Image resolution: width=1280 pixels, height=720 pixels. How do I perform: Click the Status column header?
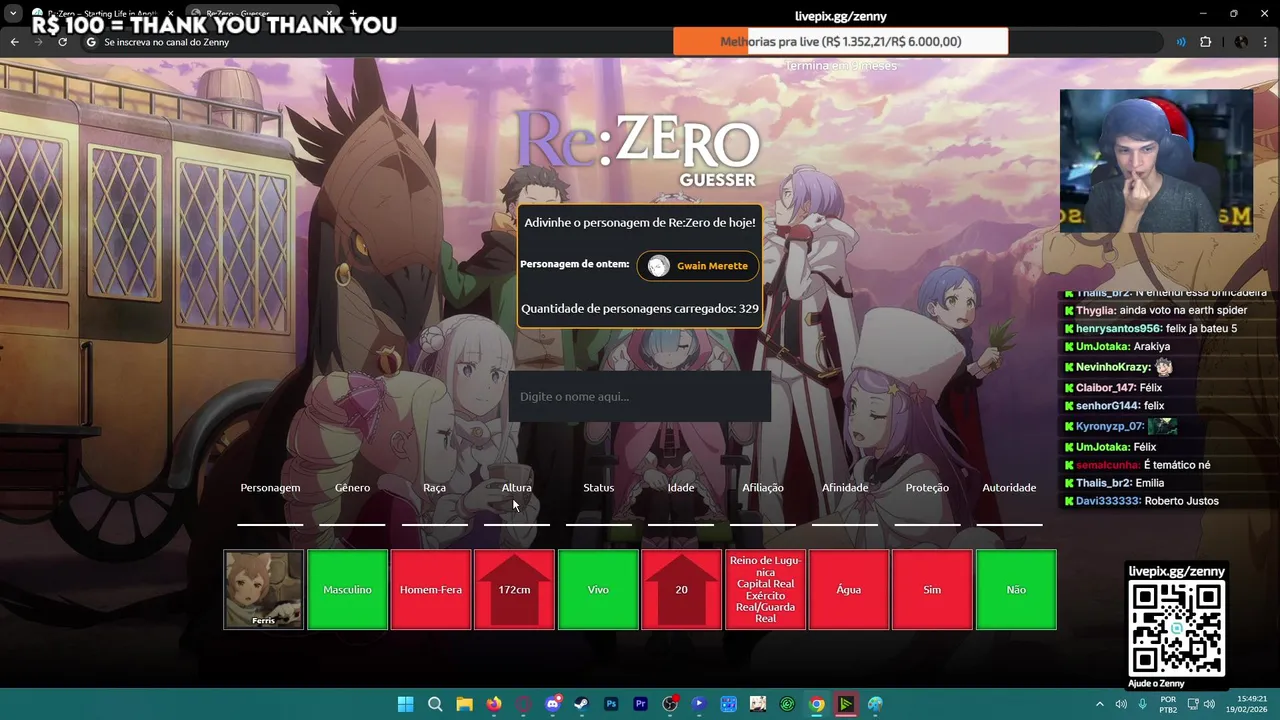(x=598, y=488)
